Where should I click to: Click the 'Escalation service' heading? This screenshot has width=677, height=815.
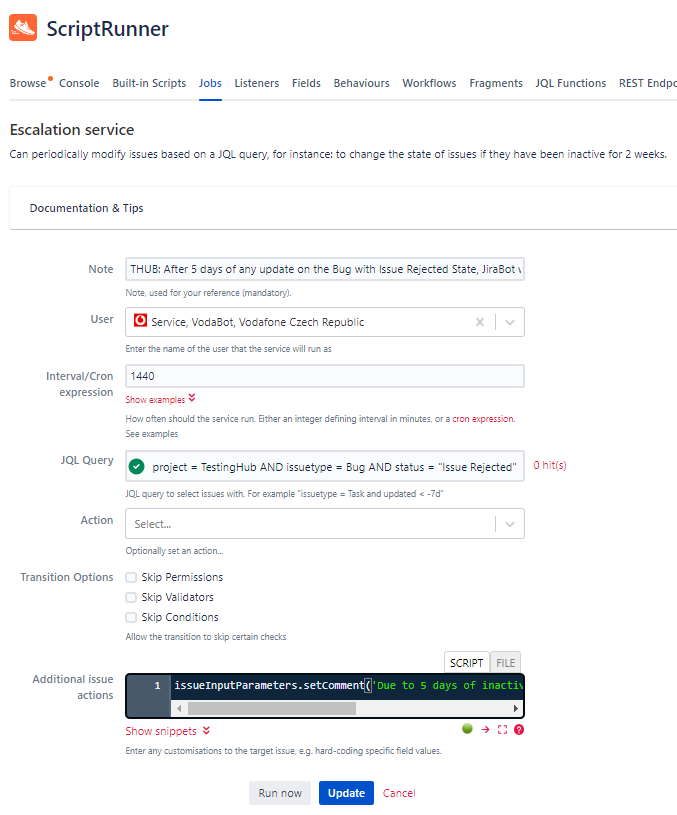72,129
